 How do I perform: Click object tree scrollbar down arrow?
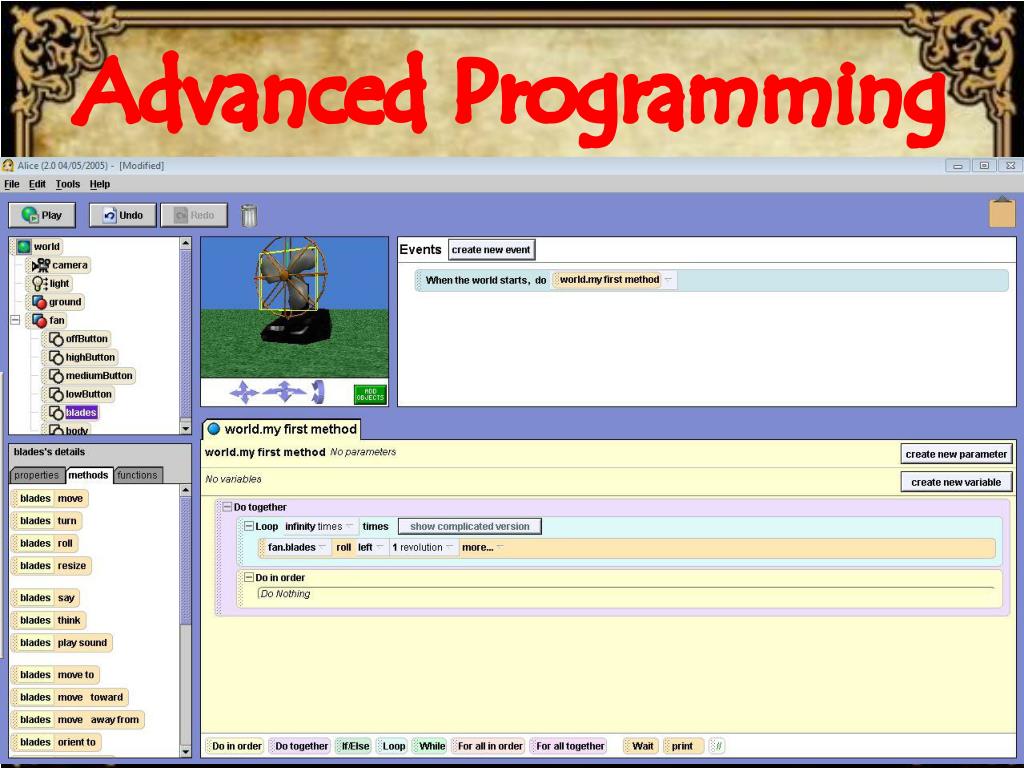[x=185, y=428]
